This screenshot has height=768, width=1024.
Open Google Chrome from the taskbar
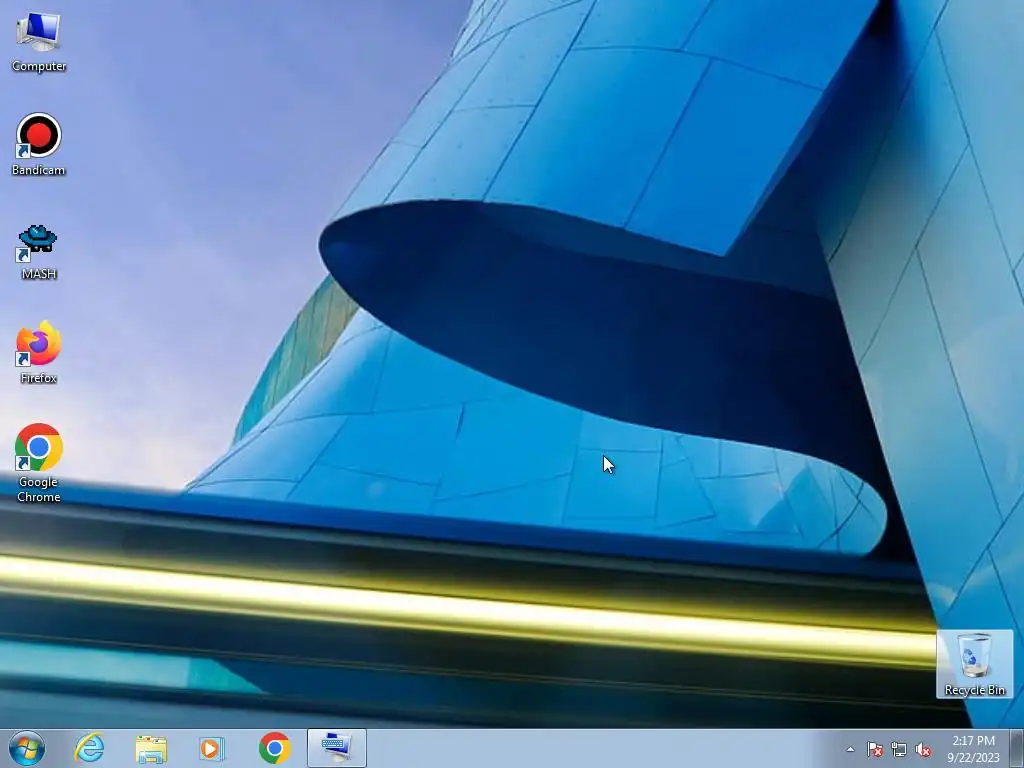[x=274, y=748]
